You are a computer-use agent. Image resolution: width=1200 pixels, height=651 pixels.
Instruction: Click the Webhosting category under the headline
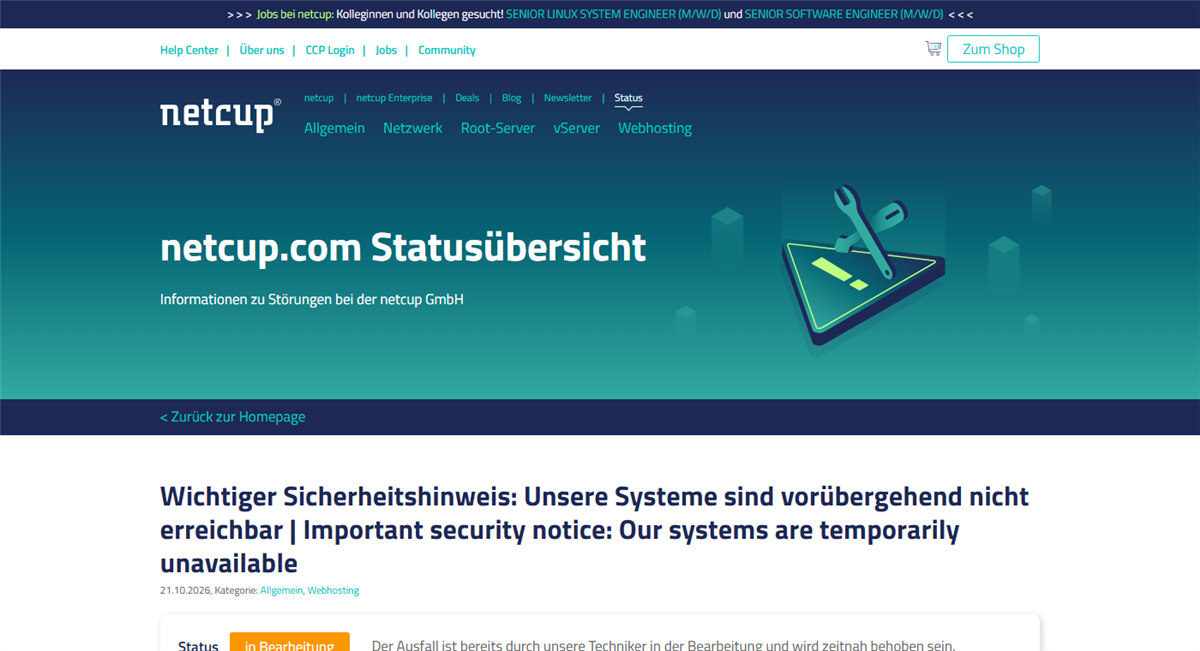click(x=333, y=590)
